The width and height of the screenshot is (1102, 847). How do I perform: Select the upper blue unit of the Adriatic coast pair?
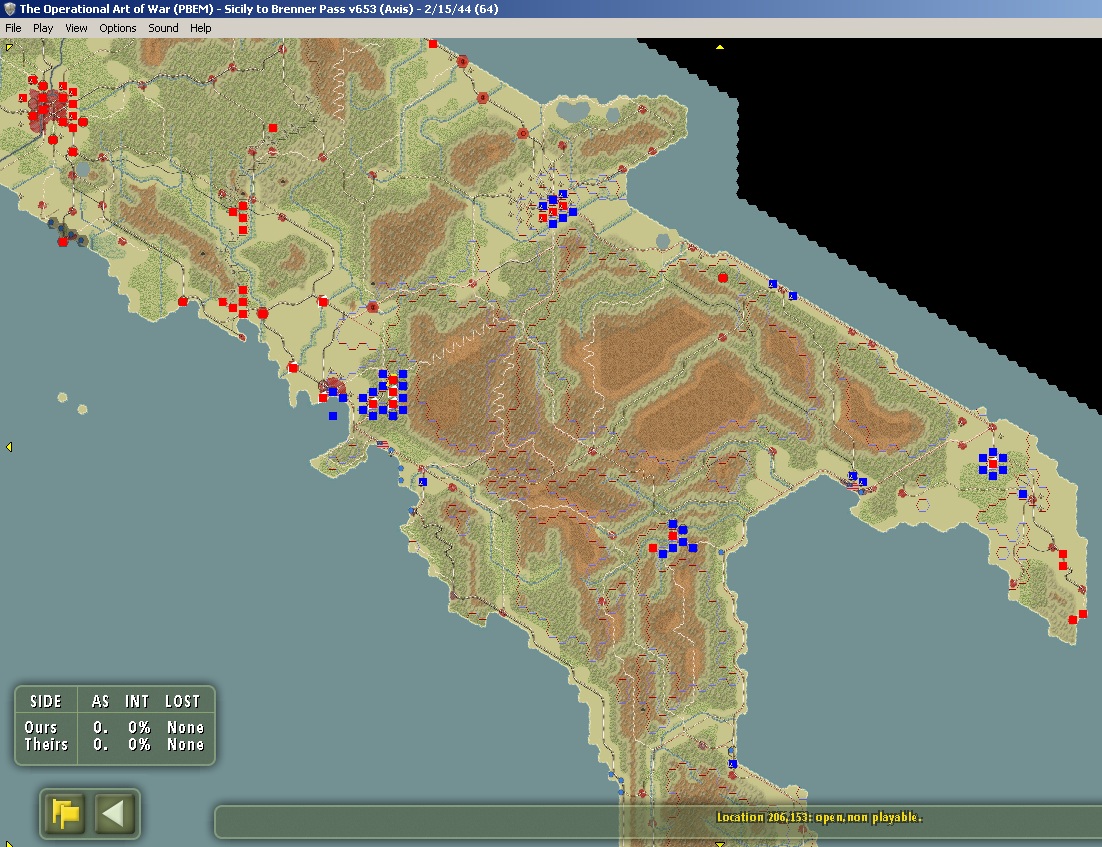pos(773,284)
